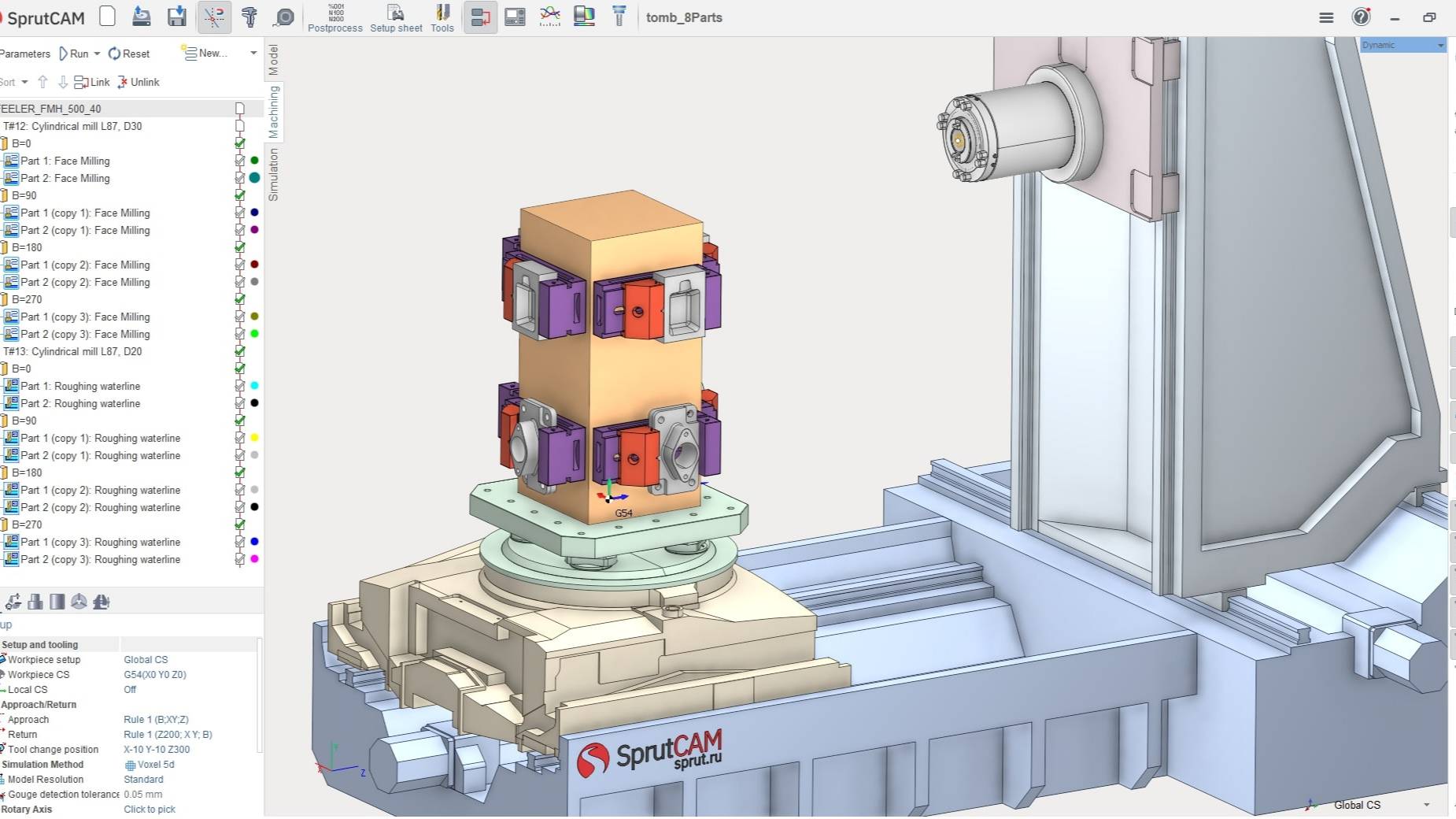Toggle checkbox for T#13: Cylindrical mill L87, D20
The image size is (1456, 819).
(240, 351)
